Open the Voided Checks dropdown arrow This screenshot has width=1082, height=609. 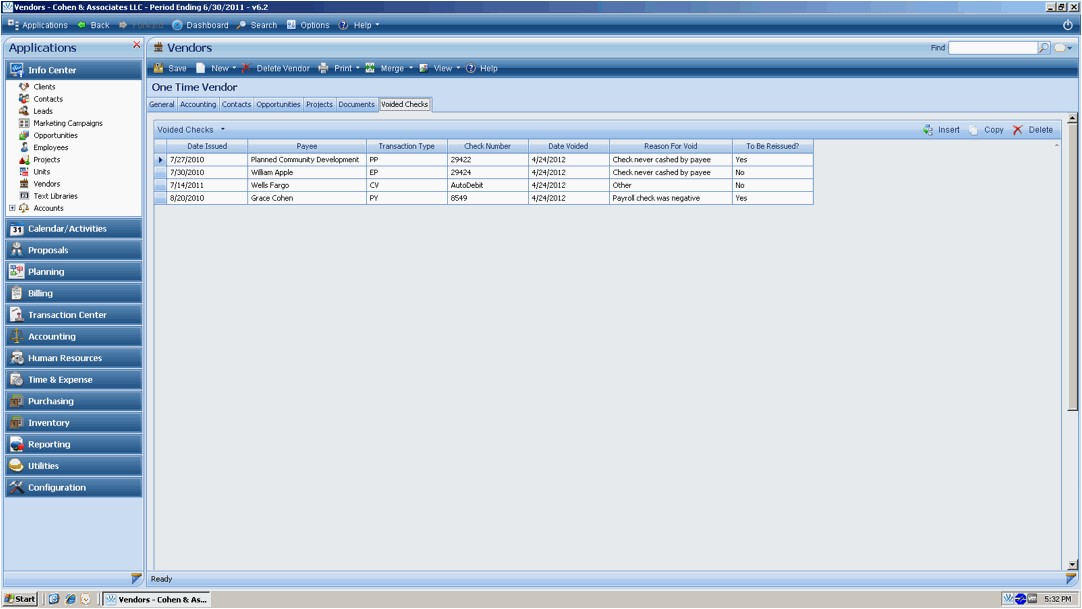coord(223,130)
